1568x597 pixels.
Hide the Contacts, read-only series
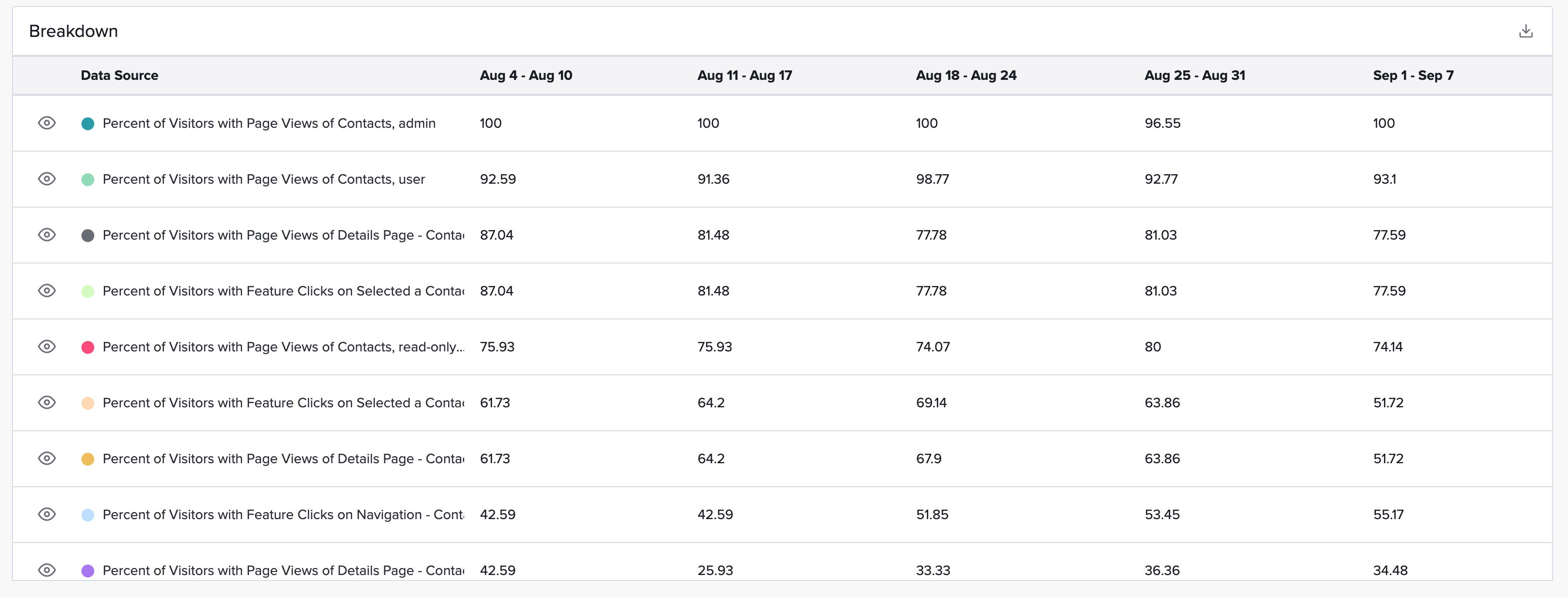(x=47, y=347)
